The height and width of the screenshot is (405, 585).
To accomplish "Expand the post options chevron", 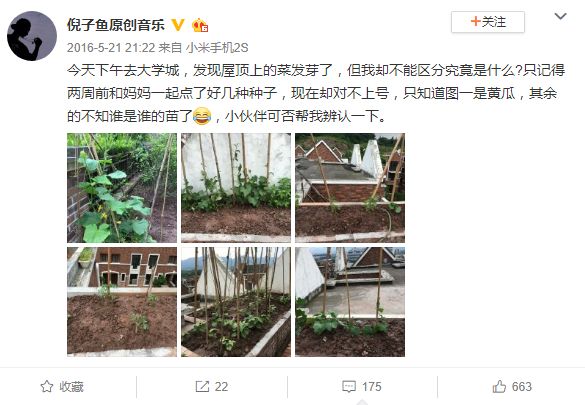I will click(560, 16).
